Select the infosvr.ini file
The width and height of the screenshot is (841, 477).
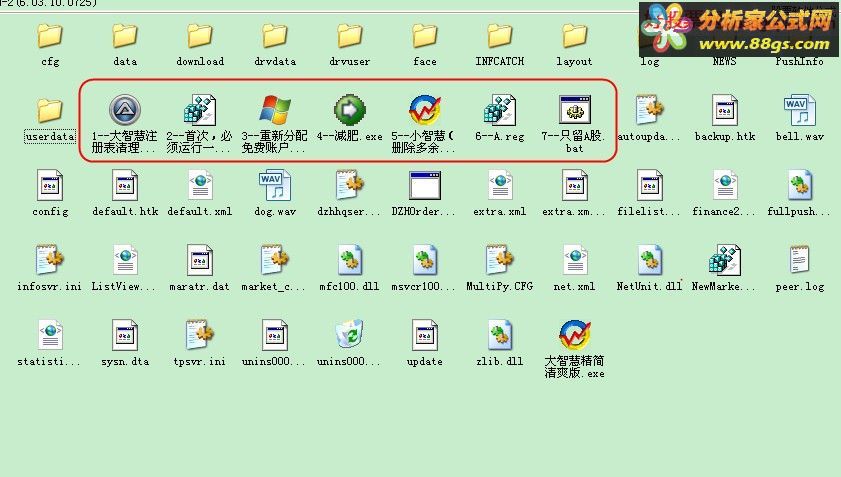point(50,260)
